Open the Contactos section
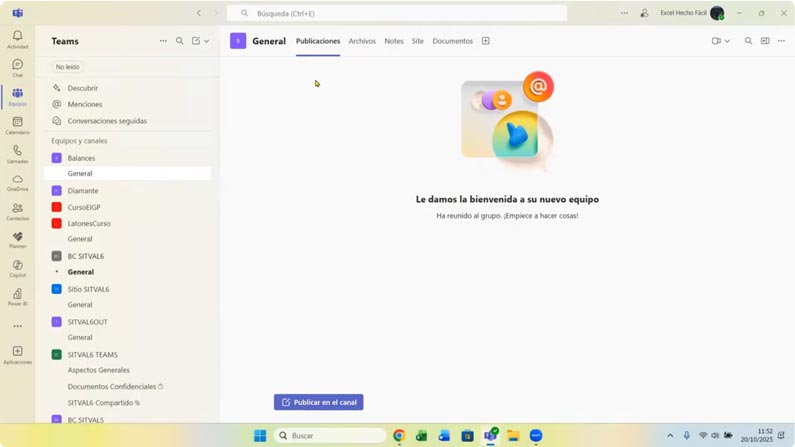 (17, 211)
